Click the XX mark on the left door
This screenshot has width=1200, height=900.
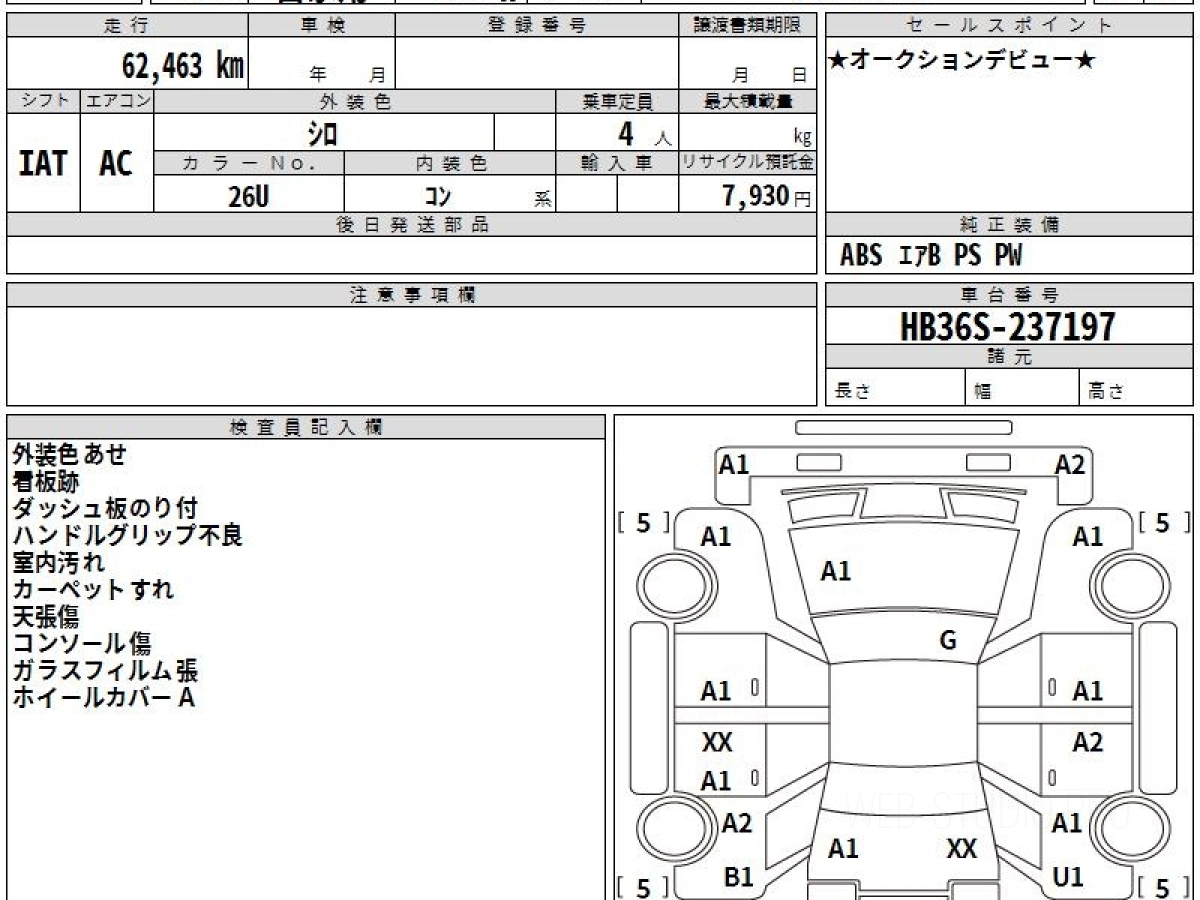click(x=717, y=743)
